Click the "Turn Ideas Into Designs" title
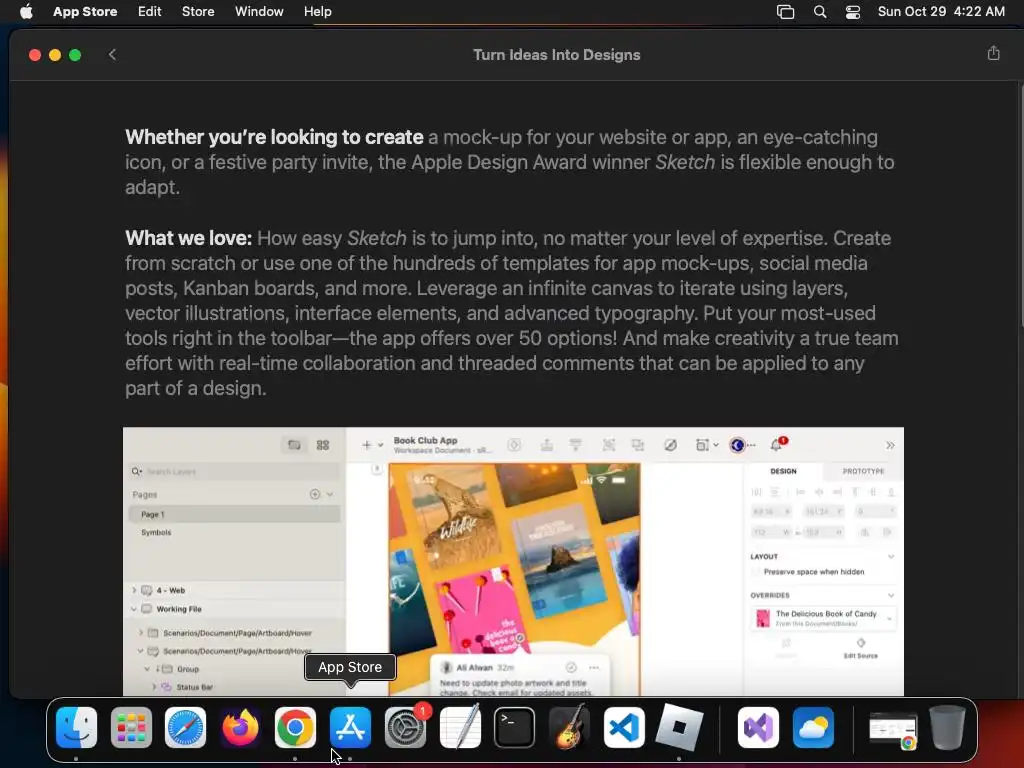The image size is (1024, 768). point(556,55)
